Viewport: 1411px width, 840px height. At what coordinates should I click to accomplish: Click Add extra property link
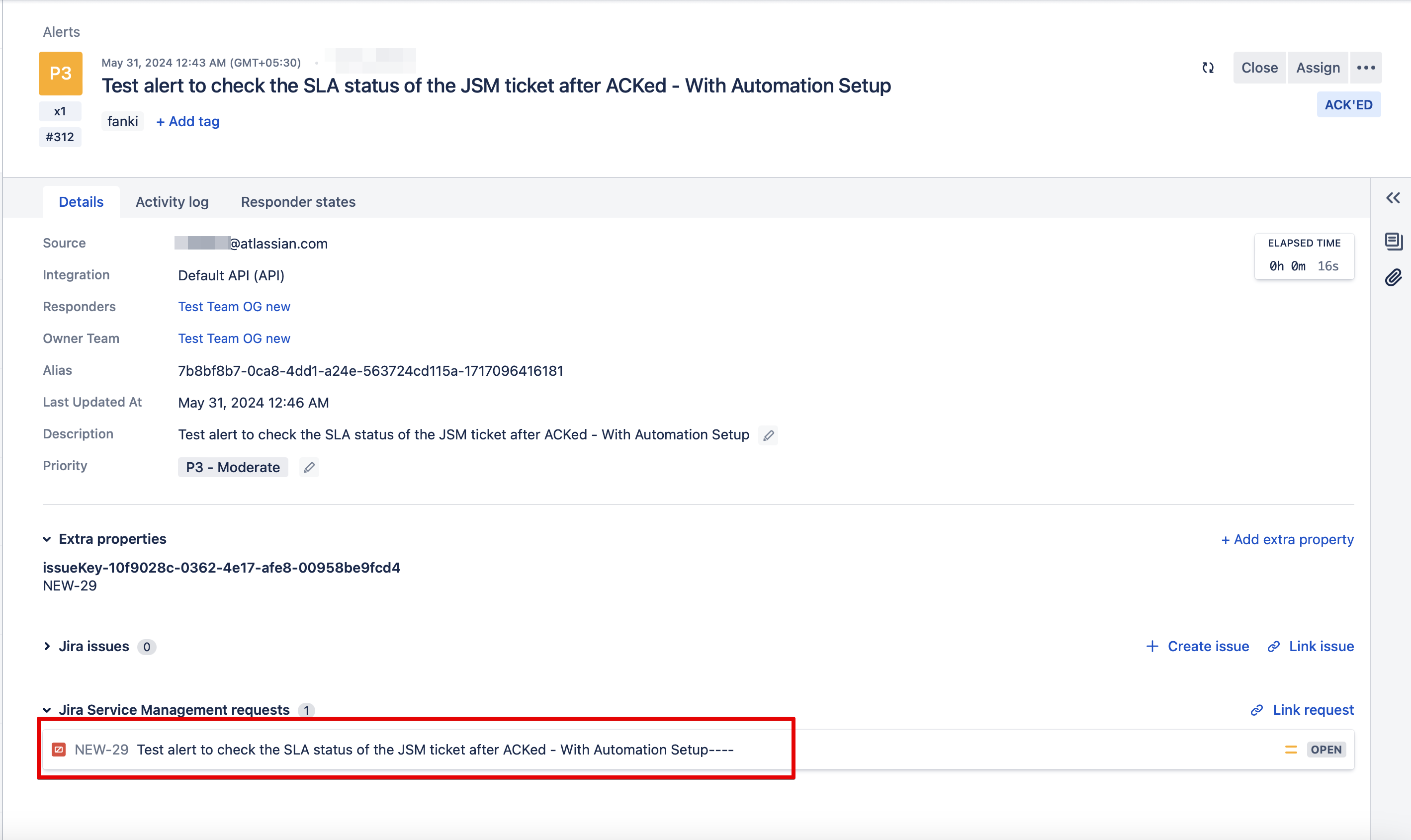click(1287, 539)
